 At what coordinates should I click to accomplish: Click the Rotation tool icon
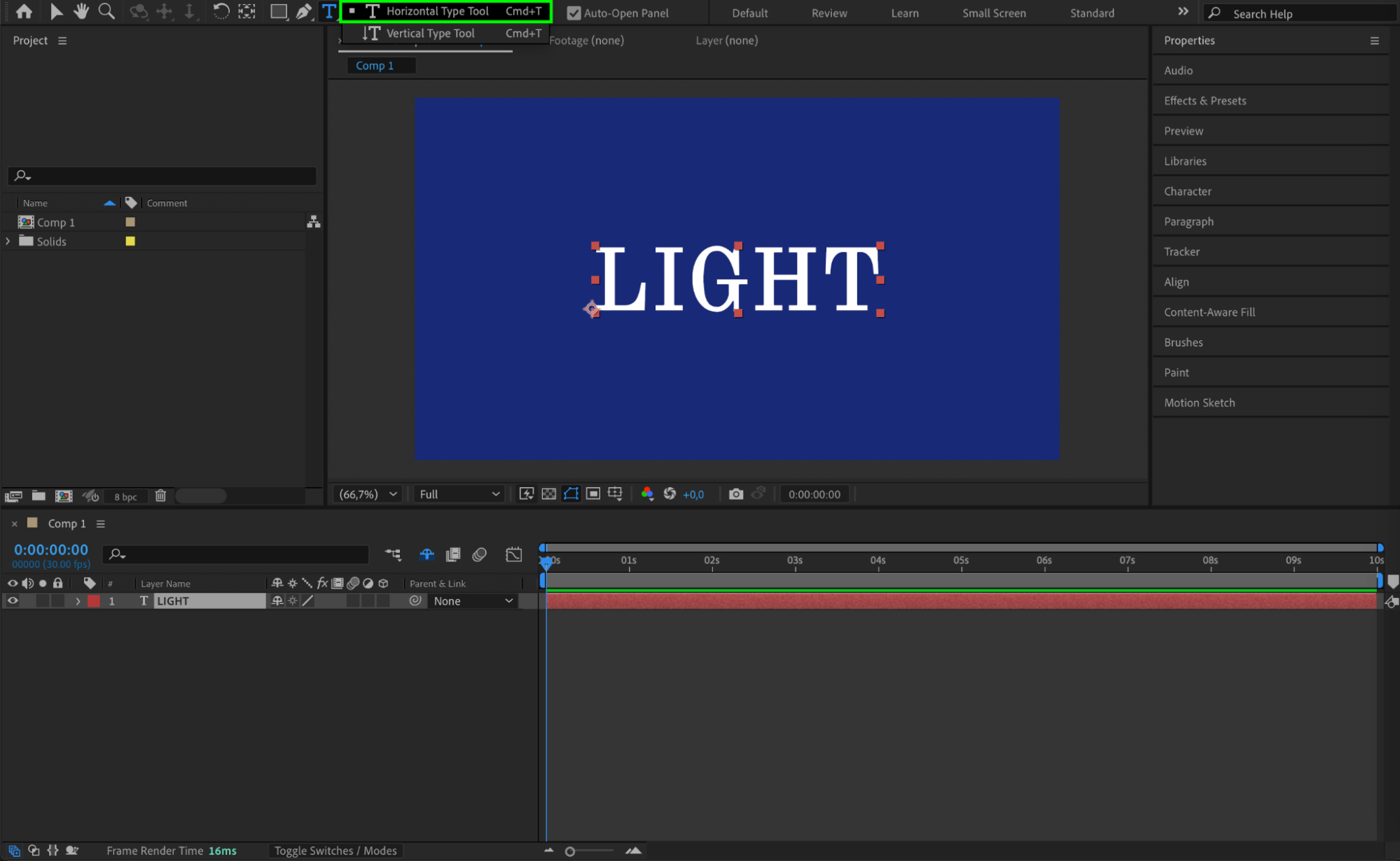221,11
